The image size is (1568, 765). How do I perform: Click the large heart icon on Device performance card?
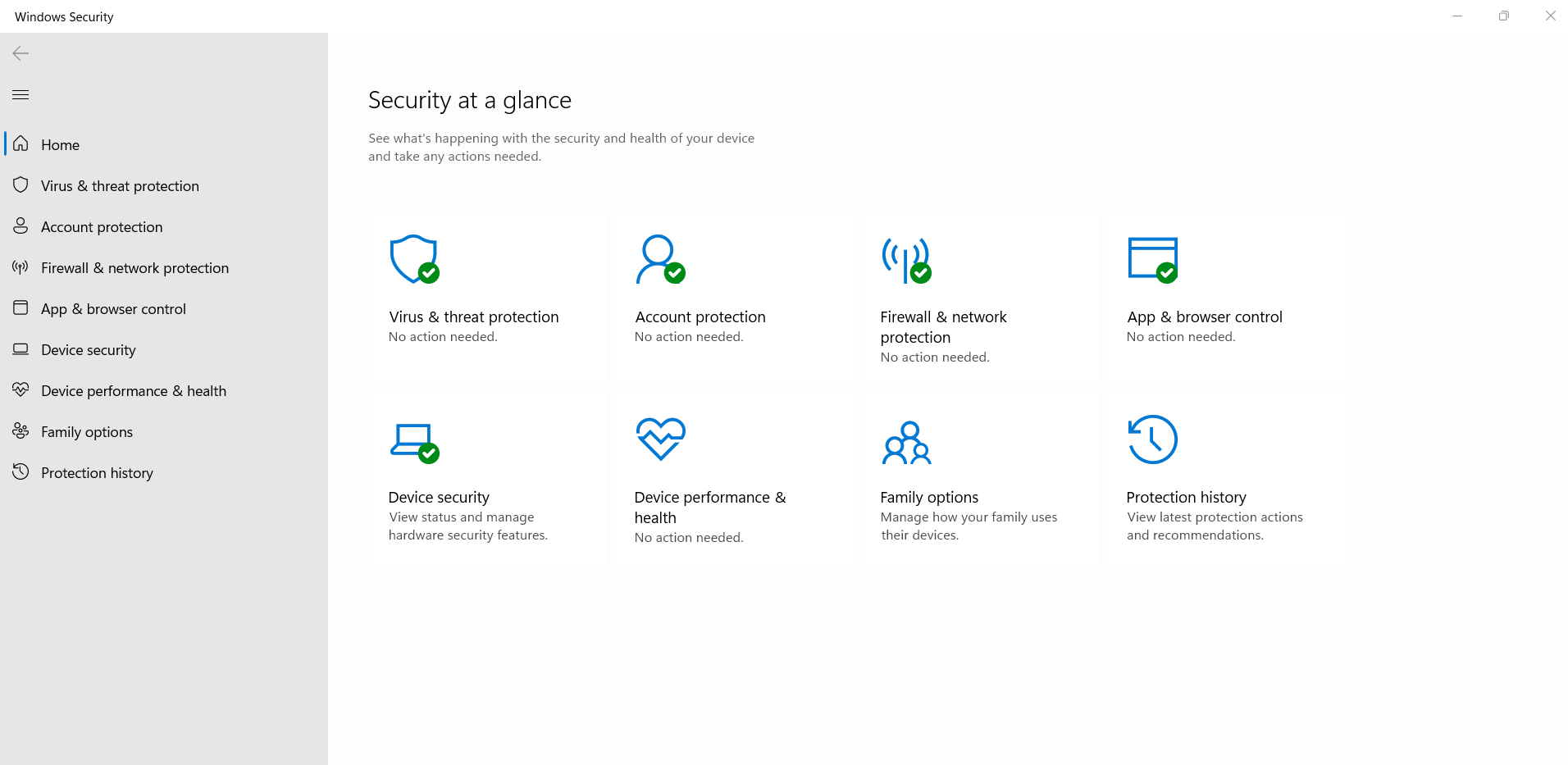click(660, 439)
